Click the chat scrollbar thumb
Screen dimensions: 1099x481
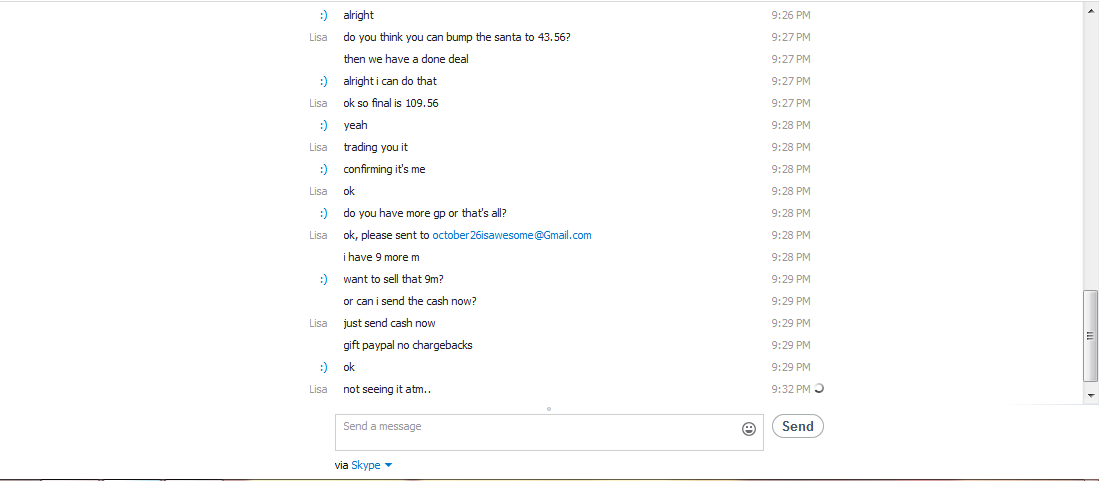(x=1091, y=335)
